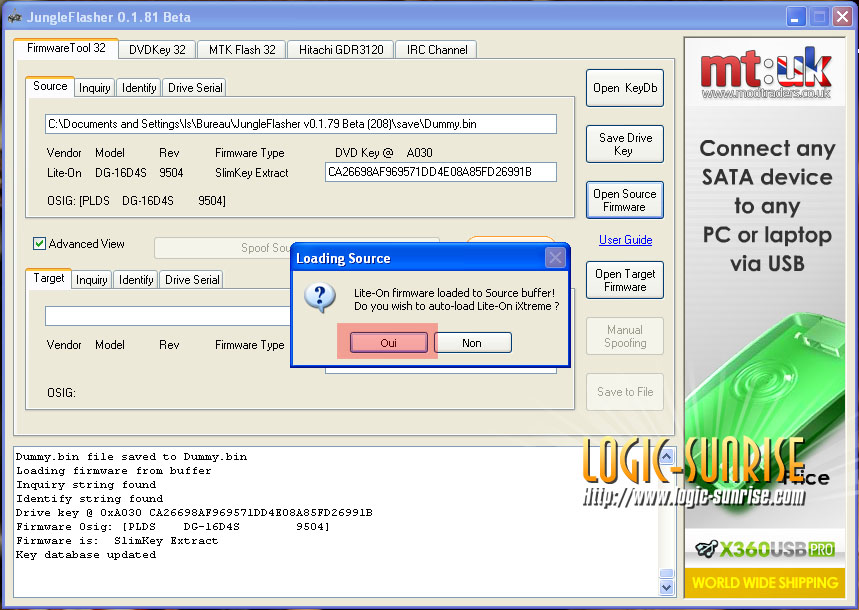Image resolution: width=859 pixels, height=610 pixels.
Task: Select the FirmwareTool 32 tab
Action: (x=66, y=48)
